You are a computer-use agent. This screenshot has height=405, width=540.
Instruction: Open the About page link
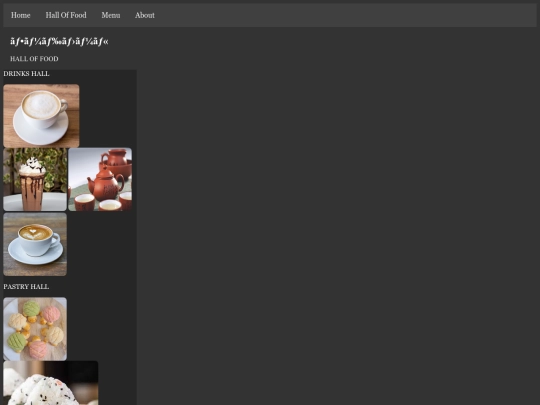(145, 15)
